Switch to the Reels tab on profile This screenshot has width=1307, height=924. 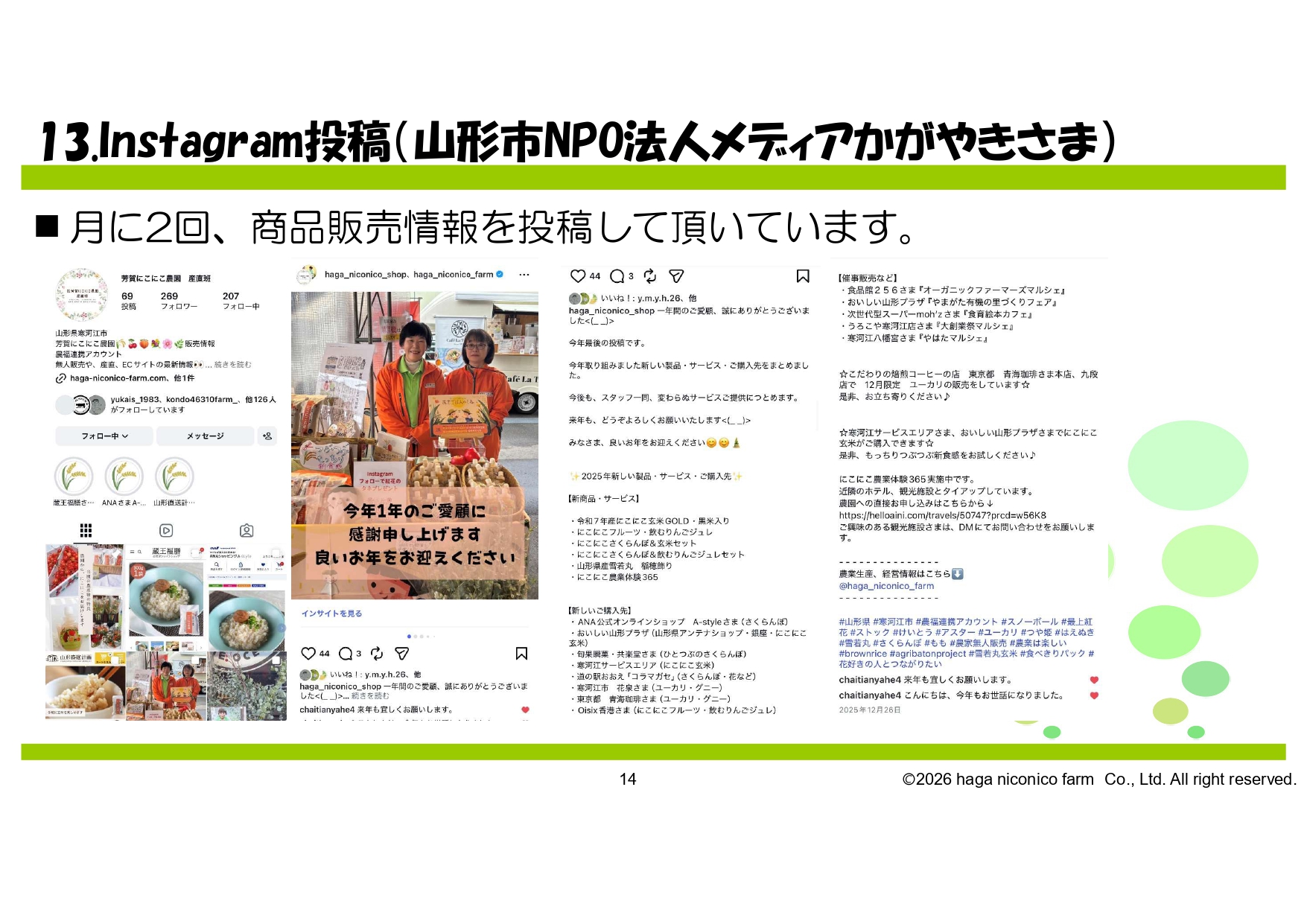(166, 530)
